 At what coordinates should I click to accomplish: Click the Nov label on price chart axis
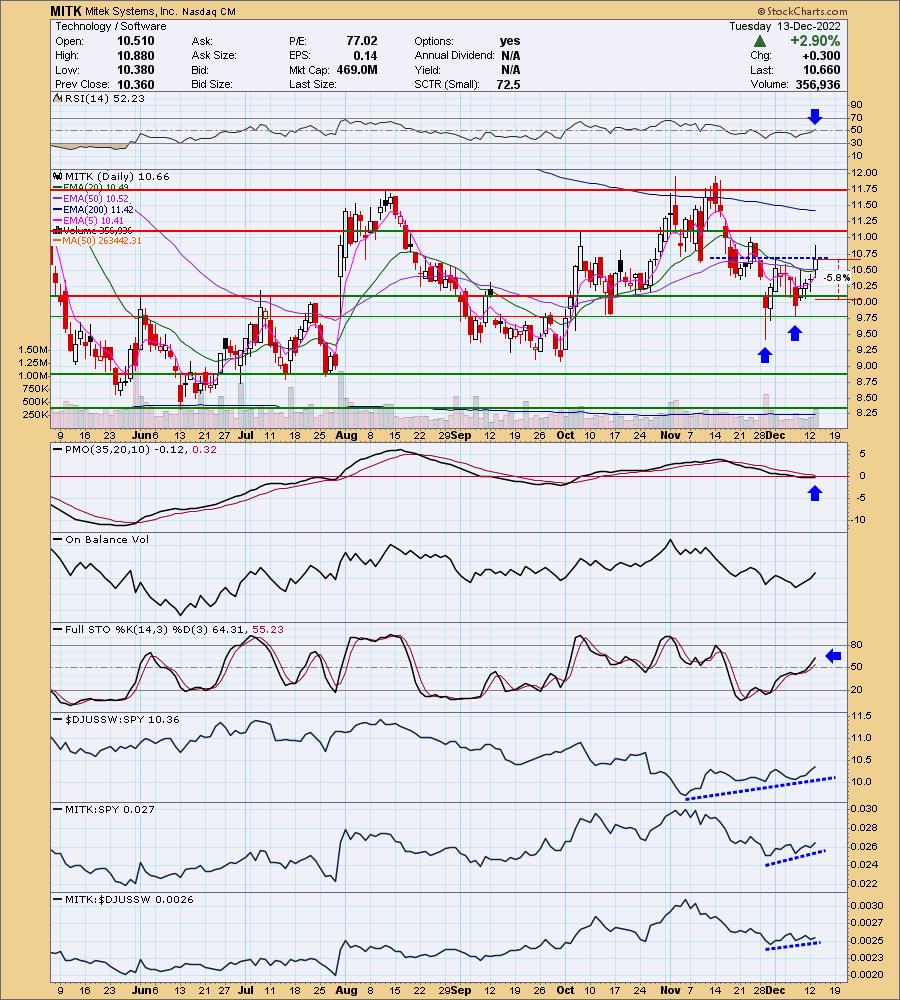(x=670, y=436)
